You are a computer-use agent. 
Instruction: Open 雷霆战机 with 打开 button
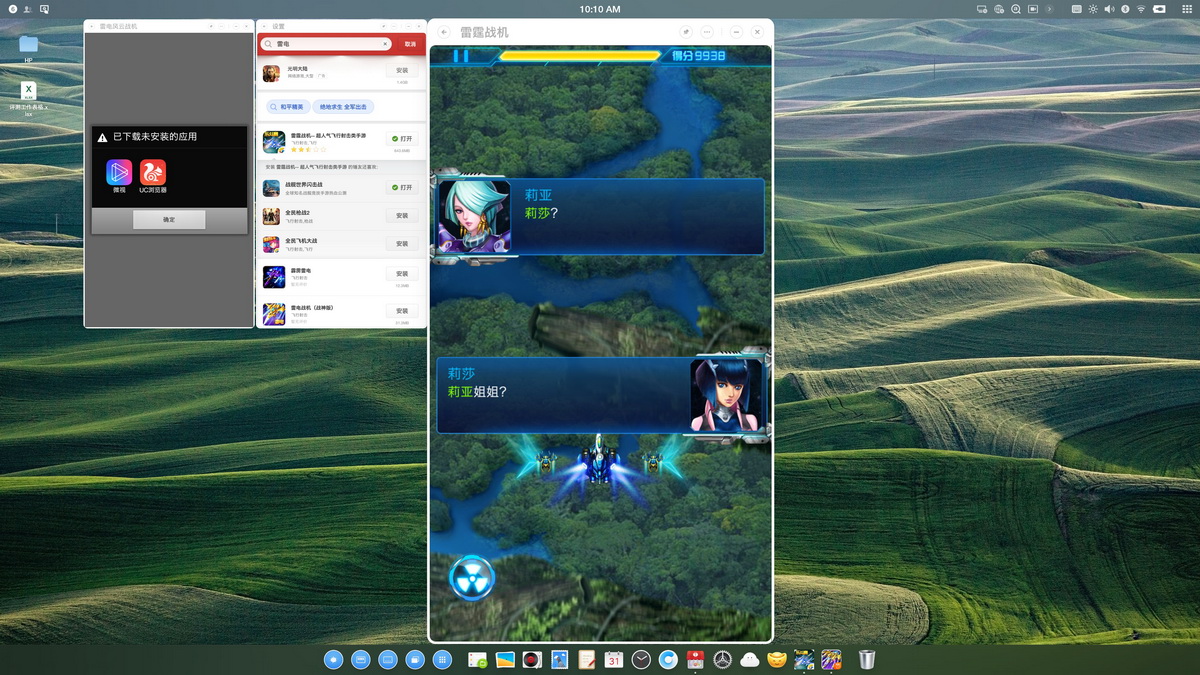pos(401,139)
